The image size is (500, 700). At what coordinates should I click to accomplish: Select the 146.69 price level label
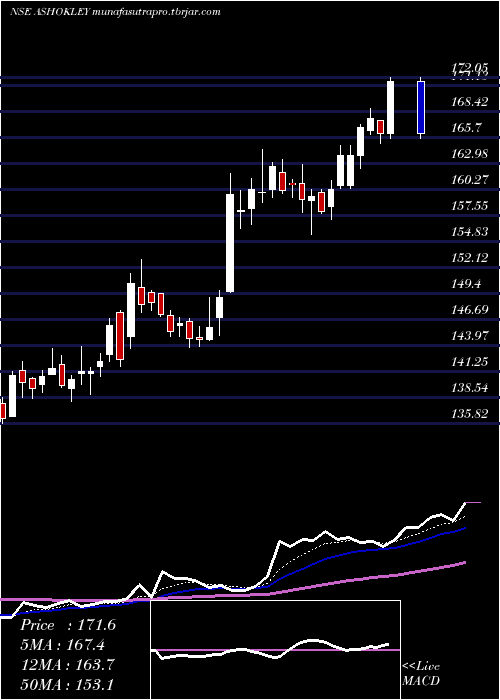(x=469, y=309)
